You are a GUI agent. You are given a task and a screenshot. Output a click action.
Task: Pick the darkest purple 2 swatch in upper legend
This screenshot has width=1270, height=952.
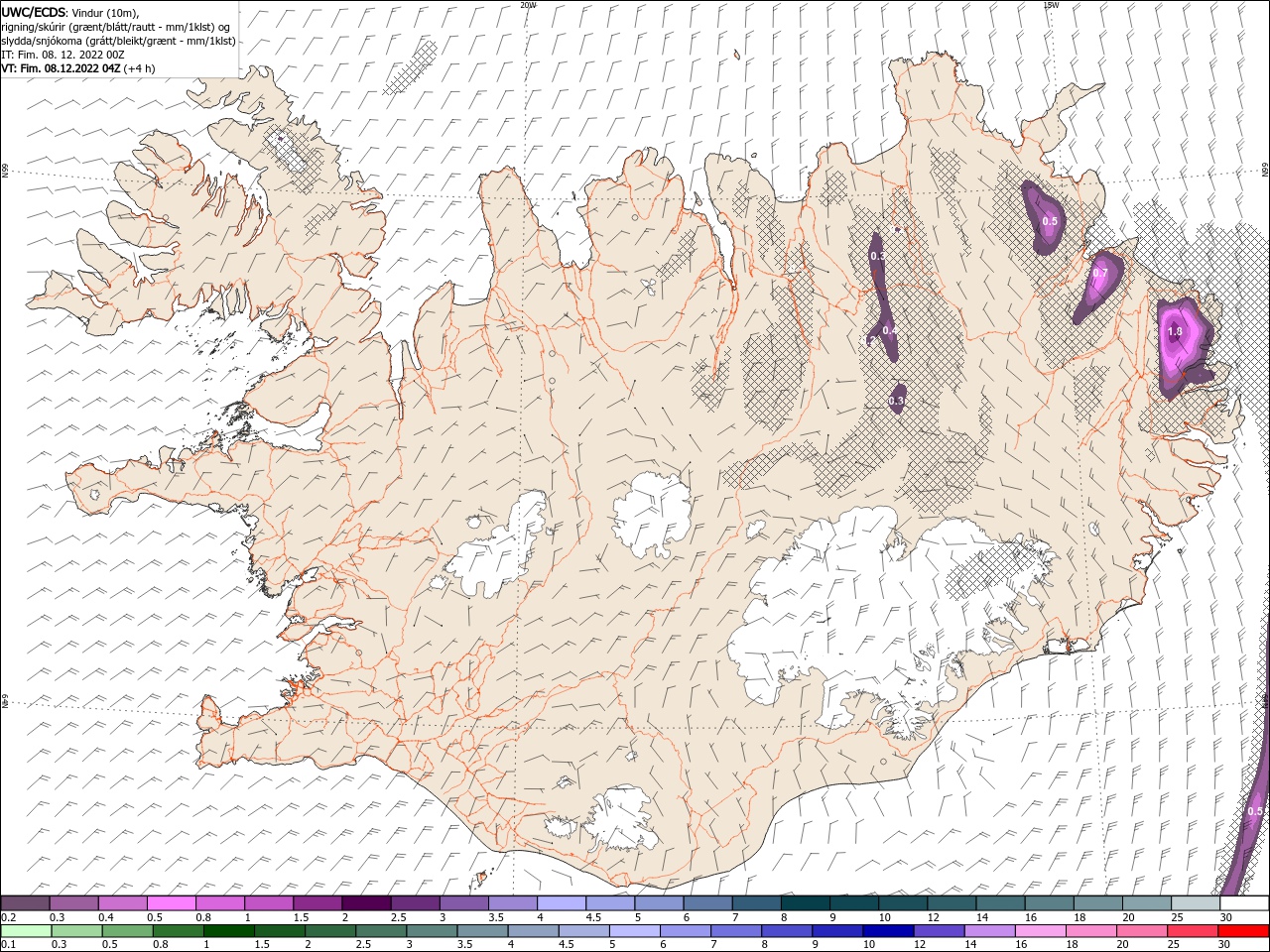pyautogui.click(x=366, y=903)
